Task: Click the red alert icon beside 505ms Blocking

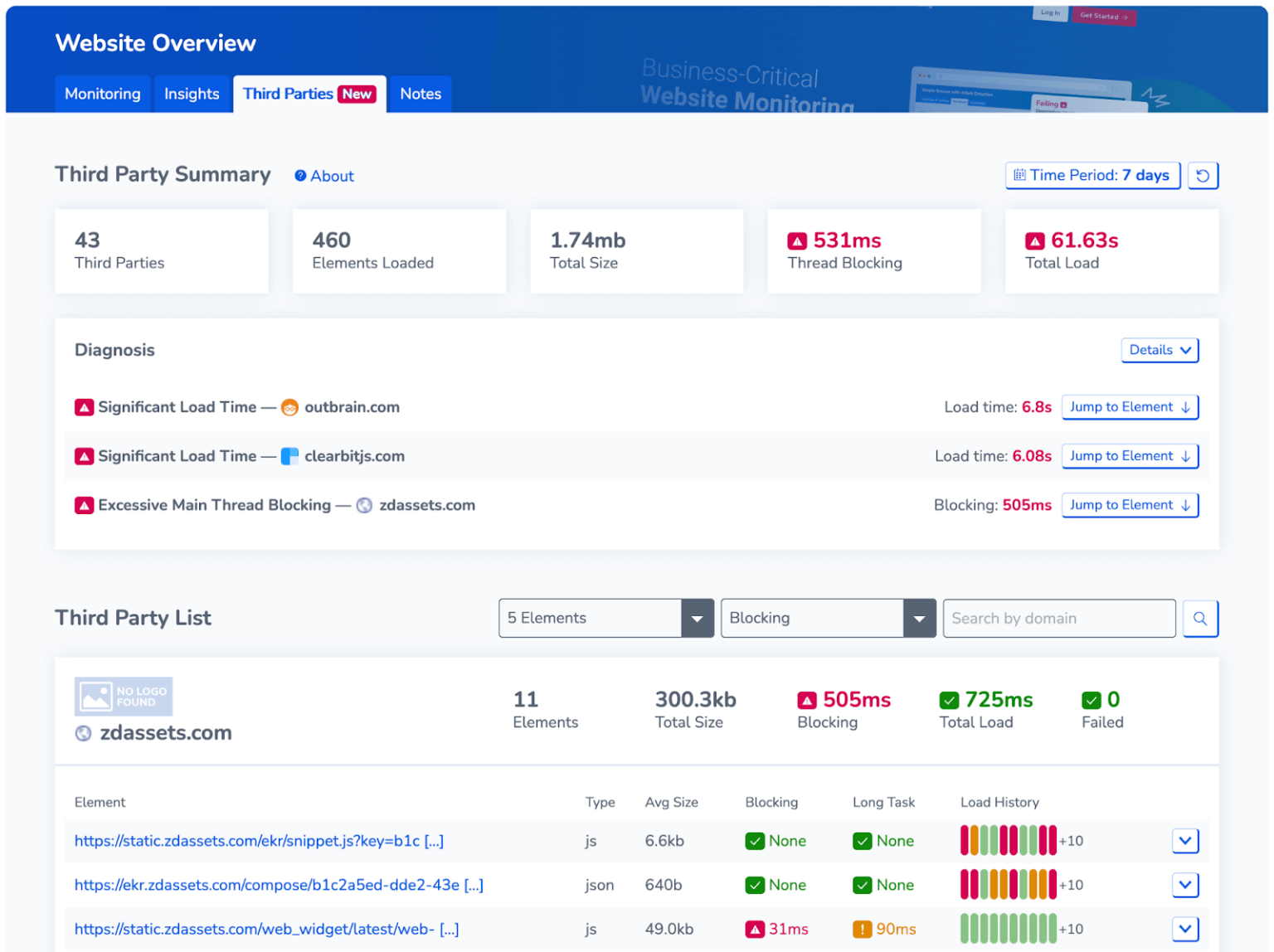Action: [807, 700]
